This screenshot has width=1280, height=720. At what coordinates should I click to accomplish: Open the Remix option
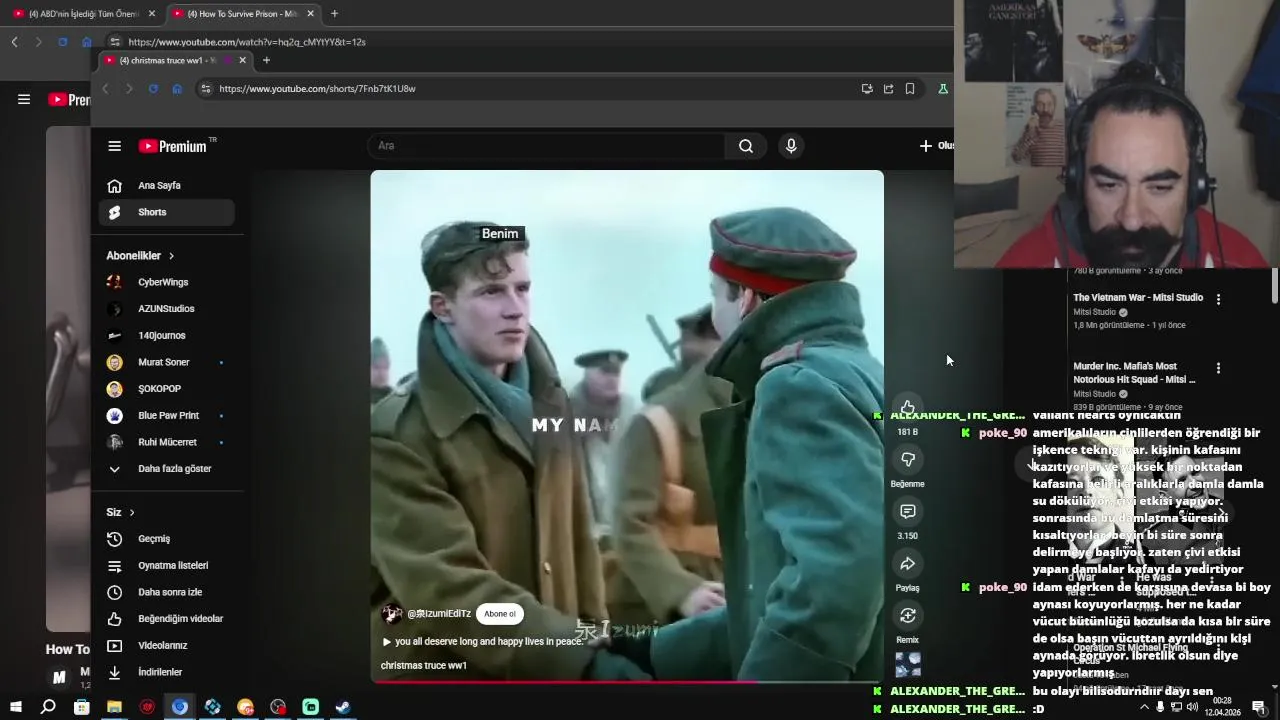tap(908, 615)
